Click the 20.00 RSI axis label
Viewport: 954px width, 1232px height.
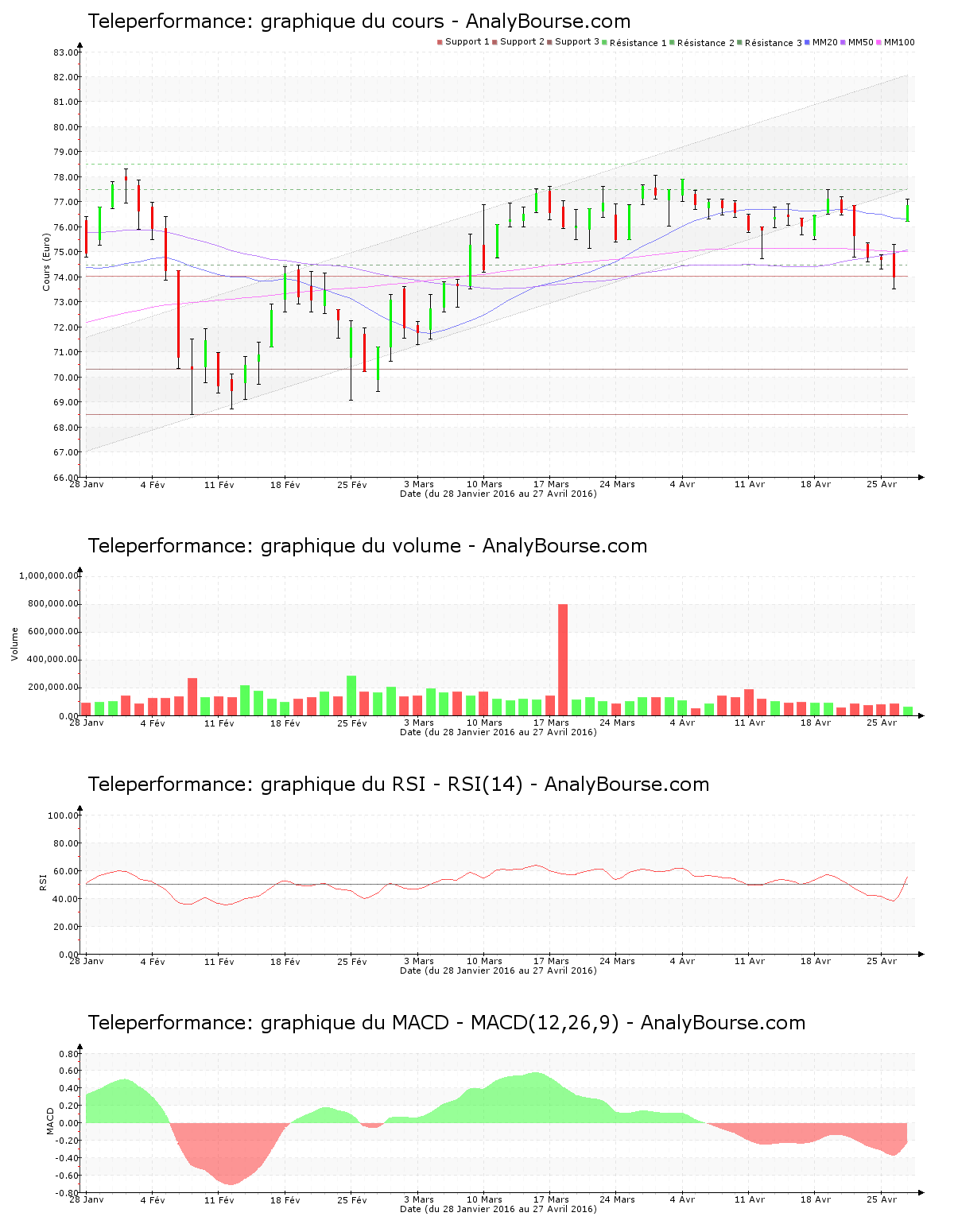click(66, 927)
